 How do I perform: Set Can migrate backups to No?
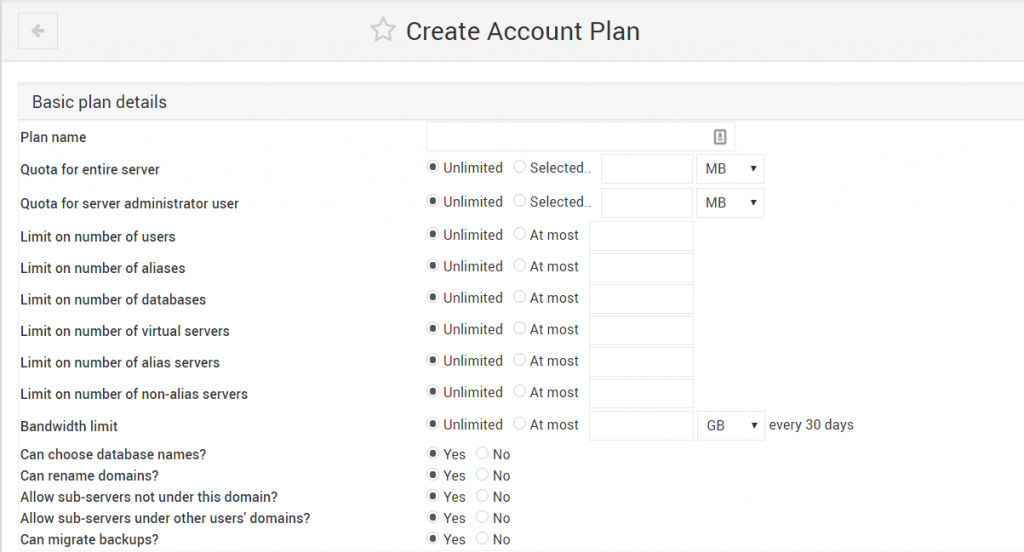(482, 538)
